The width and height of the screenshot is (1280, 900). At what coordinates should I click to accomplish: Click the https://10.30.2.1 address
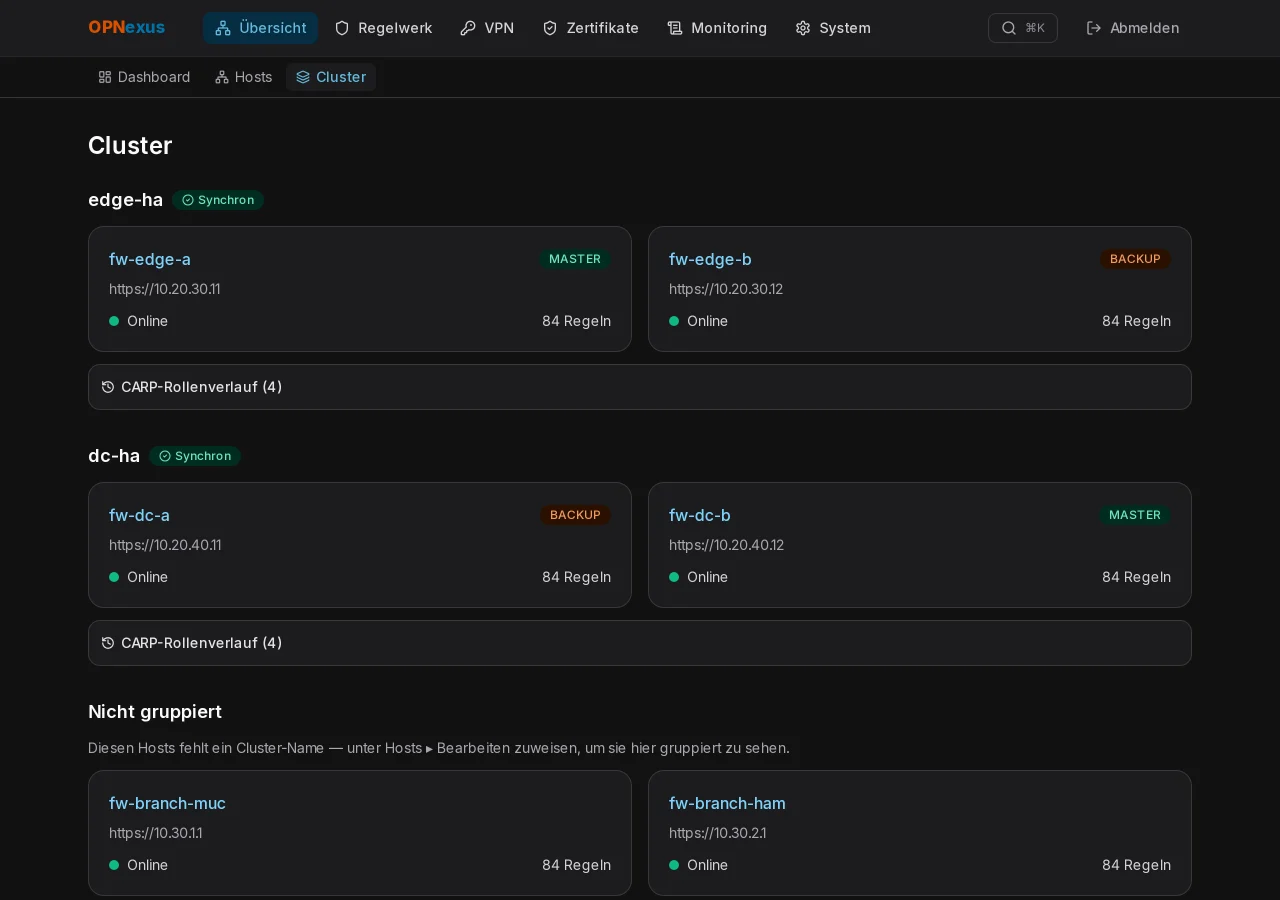[718, 833]
